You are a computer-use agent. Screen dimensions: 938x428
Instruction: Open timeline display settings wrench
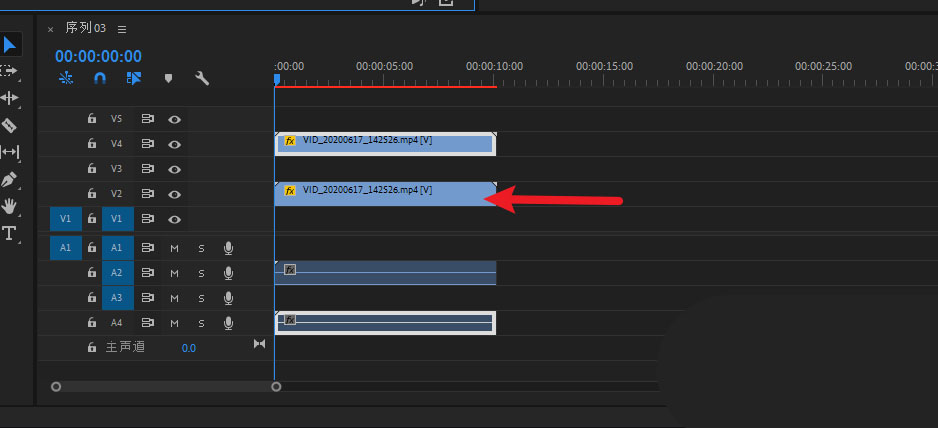point(202,78)
